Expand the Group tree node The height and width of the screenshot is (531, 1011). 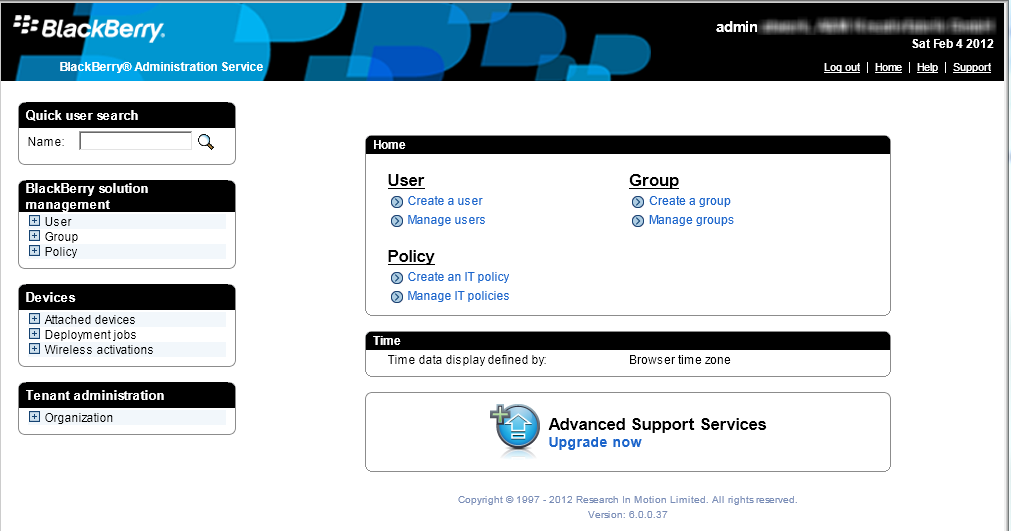click(34, 236)
